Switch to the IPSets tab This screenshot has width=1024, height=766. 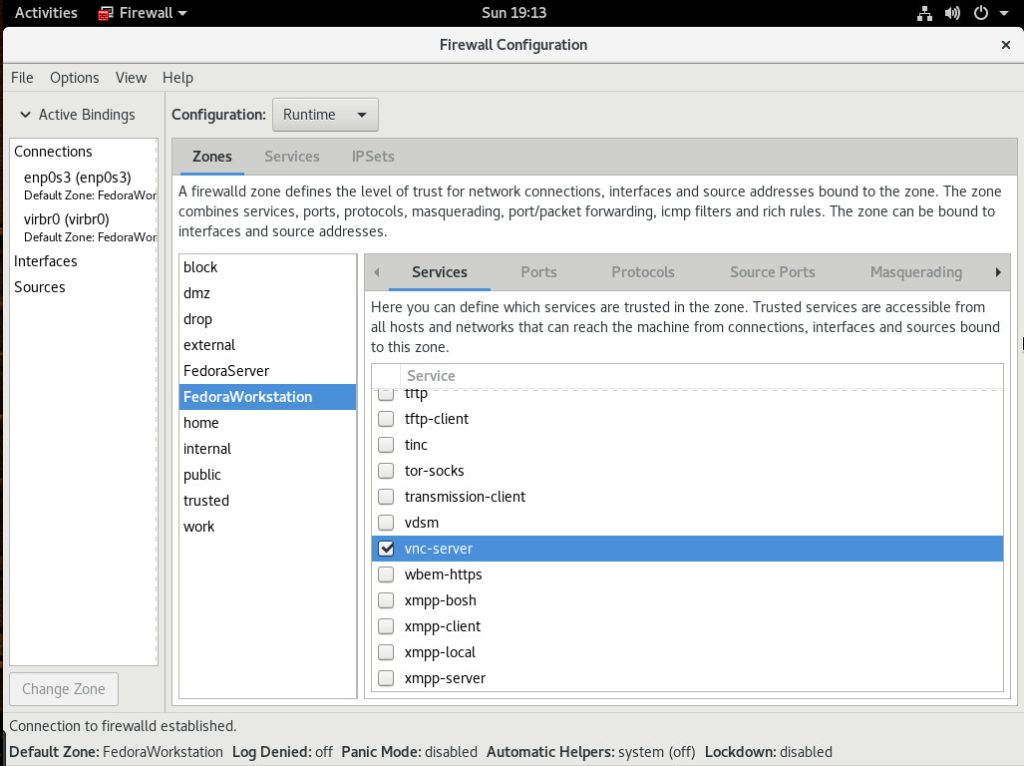(x=373, y=157)
